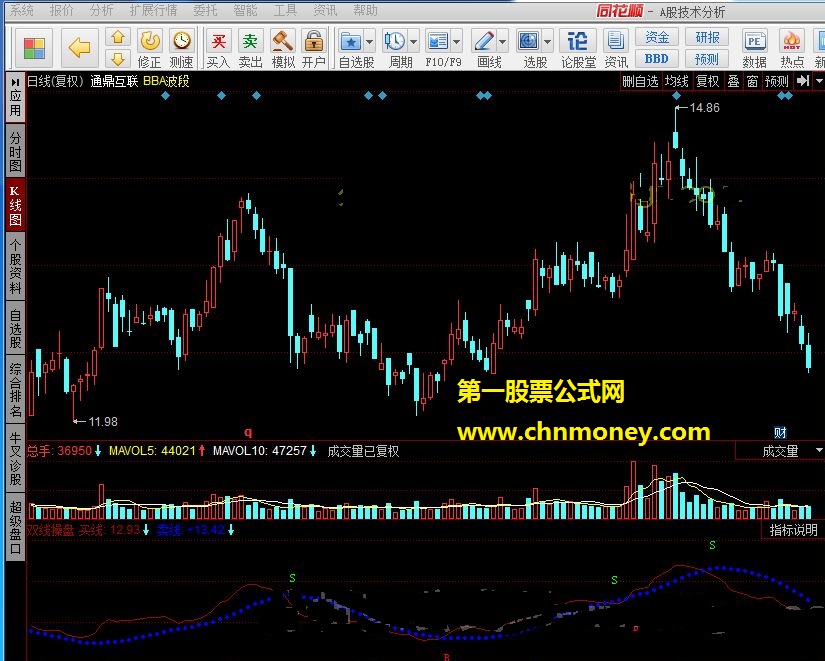825x661 pixels.
Task: Switch to the 综合排名 sidebar tab
Action: [x=15, y=390]
